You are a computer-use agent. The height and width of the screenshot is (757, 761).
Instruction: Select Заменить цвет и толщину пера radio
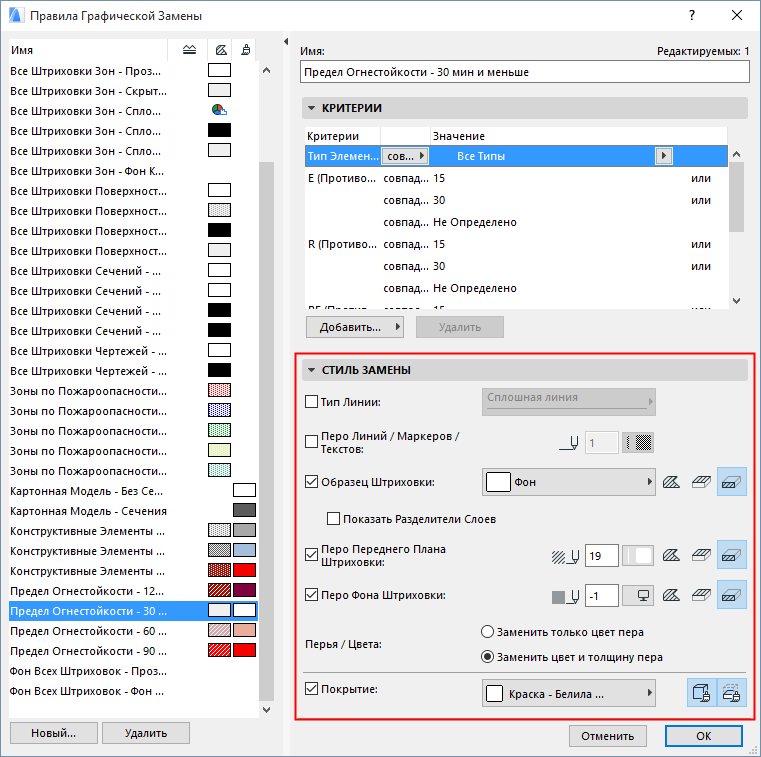[x=487, y=657]
